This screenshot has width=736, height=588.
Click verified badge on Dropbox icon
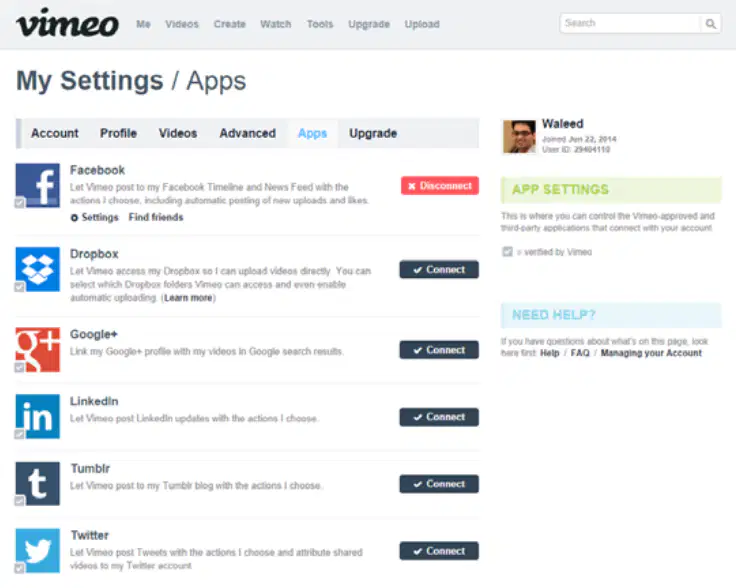[19, 287]
